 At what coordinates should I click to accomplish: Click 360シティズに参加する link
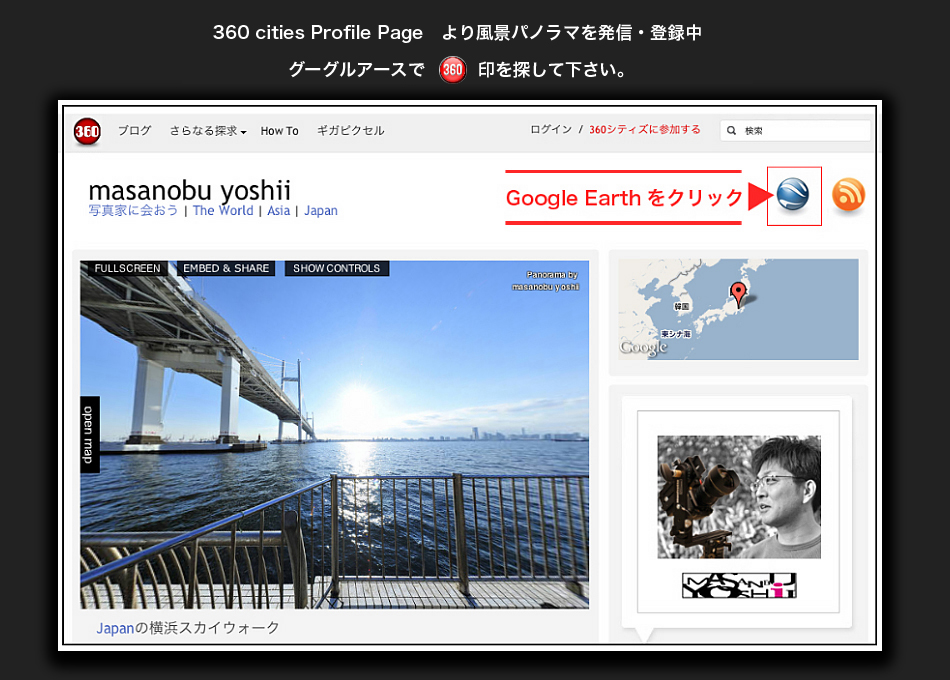click(x=645, y=129)
